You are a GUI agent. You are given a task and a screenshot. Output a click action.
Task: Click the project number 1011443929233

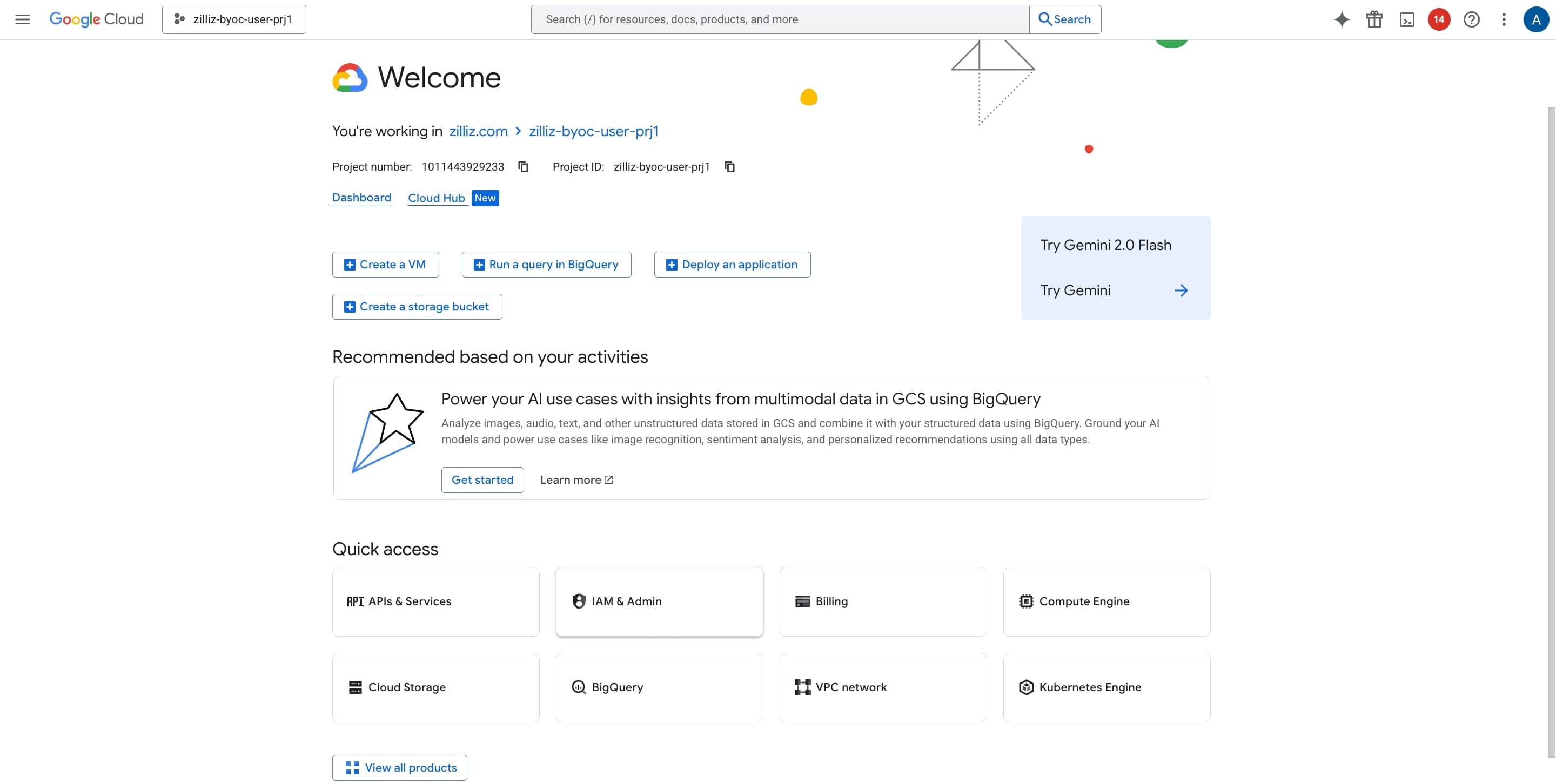point(462,167)
